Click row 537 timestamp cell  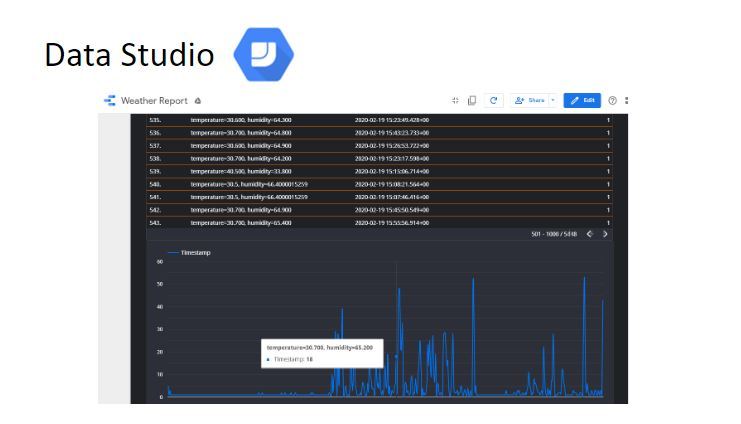pos(392,146)
